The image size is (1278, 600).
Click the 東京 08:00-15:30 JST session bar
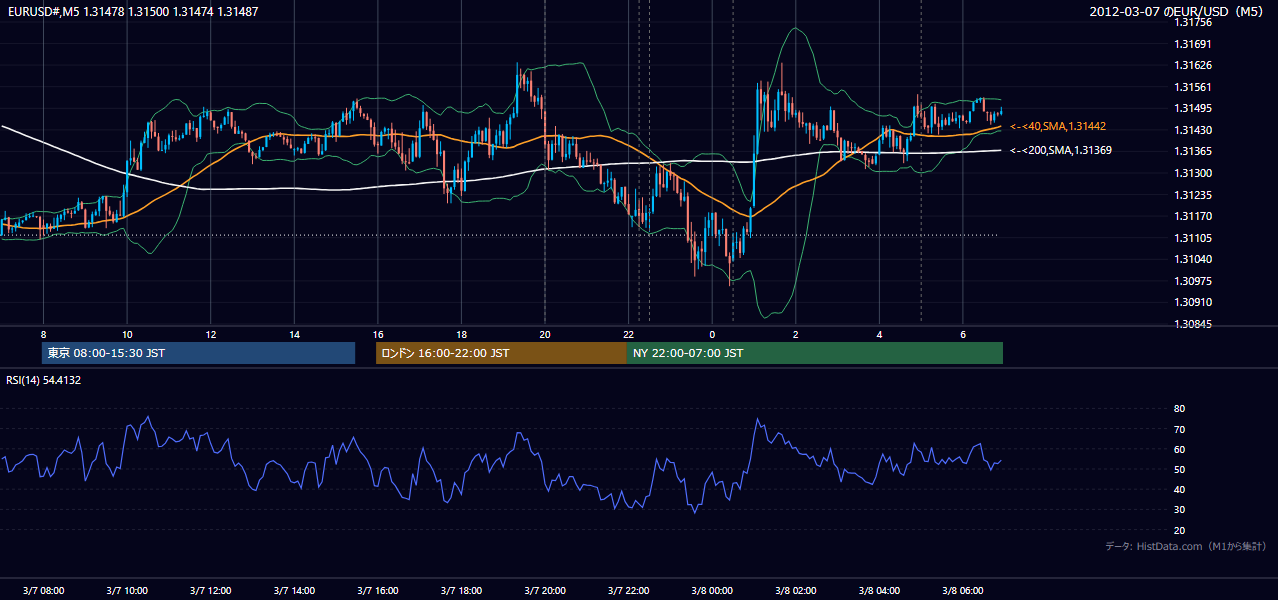click(x=198, y=353)
